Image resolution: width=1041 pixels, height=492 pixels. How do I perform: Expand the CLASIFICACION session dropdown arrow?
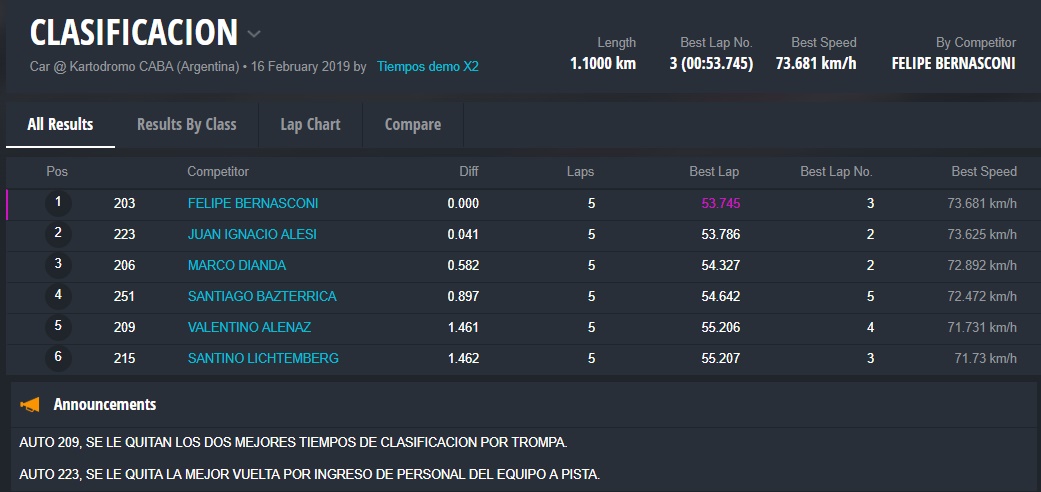pyautogui.click(x=255, y=34)
